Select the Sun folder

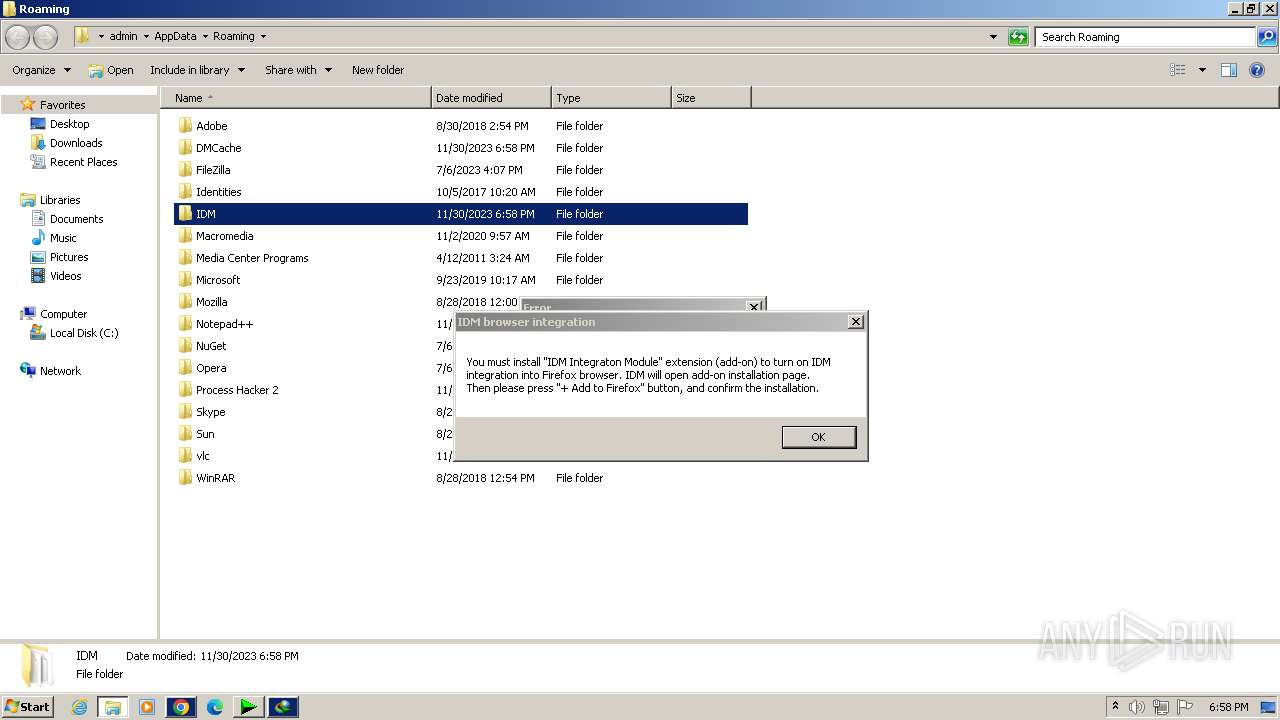pos(205,434)
